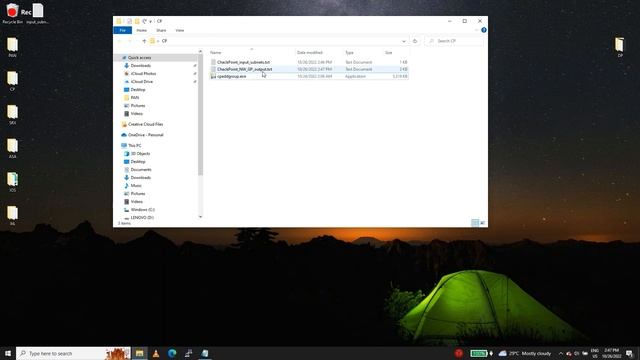Screen dimensions: 640x360
Task: Sort files by the Type column header
Action: click(349, 53)
